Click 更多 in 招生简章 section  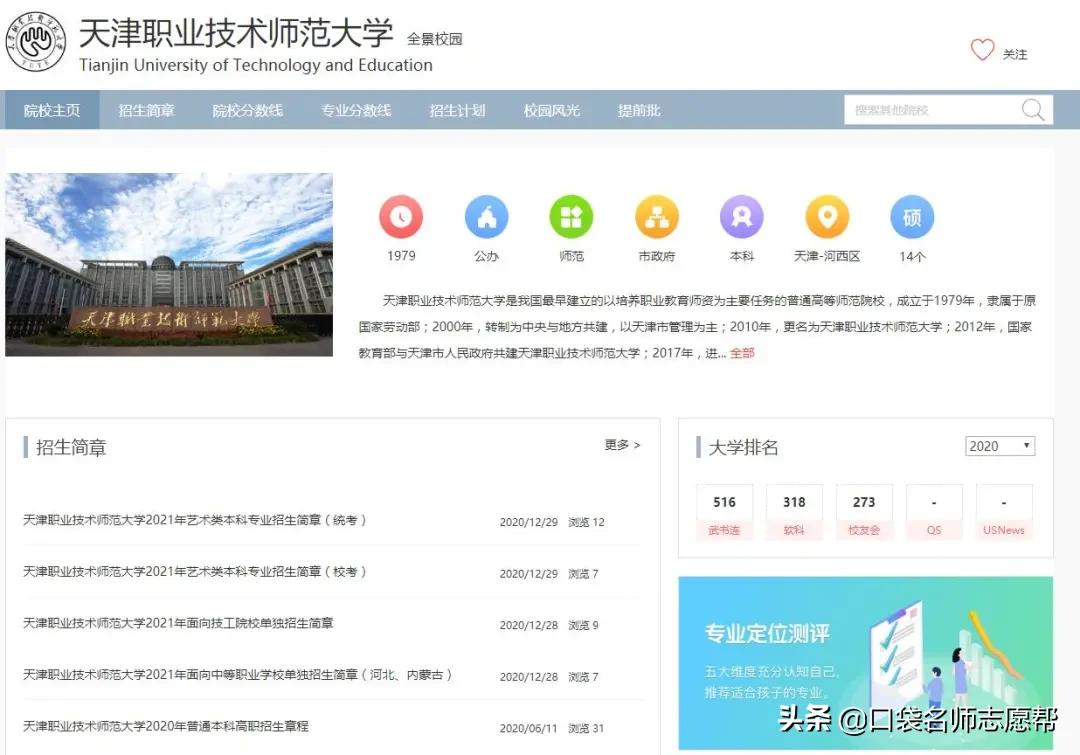point(623,445)
